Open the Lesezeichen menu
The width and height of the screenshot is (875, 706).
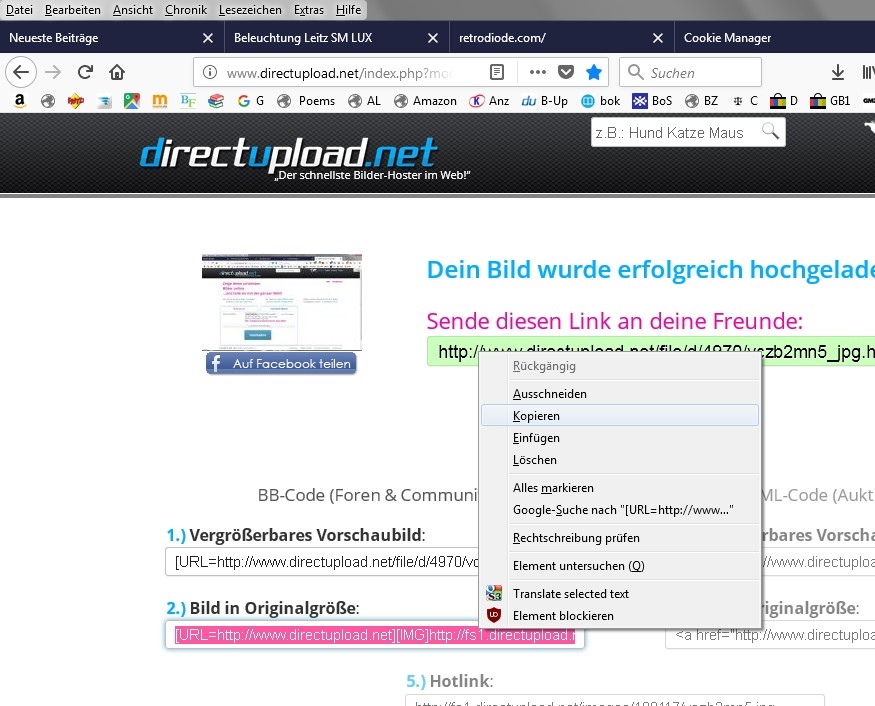click(x=251, y=10)
